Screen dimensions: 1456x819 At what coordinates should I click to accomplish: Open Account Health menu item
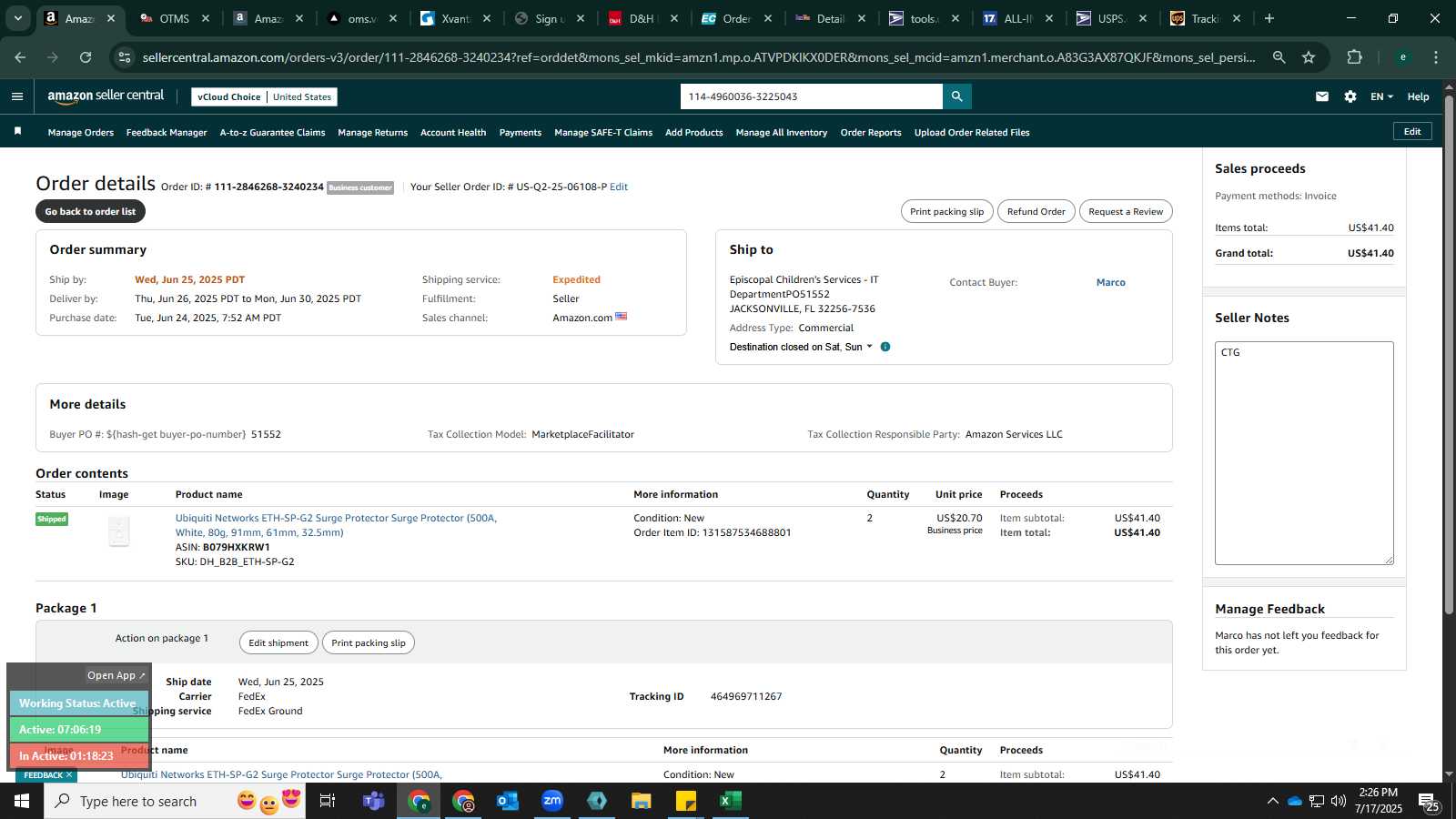(453, 132)
